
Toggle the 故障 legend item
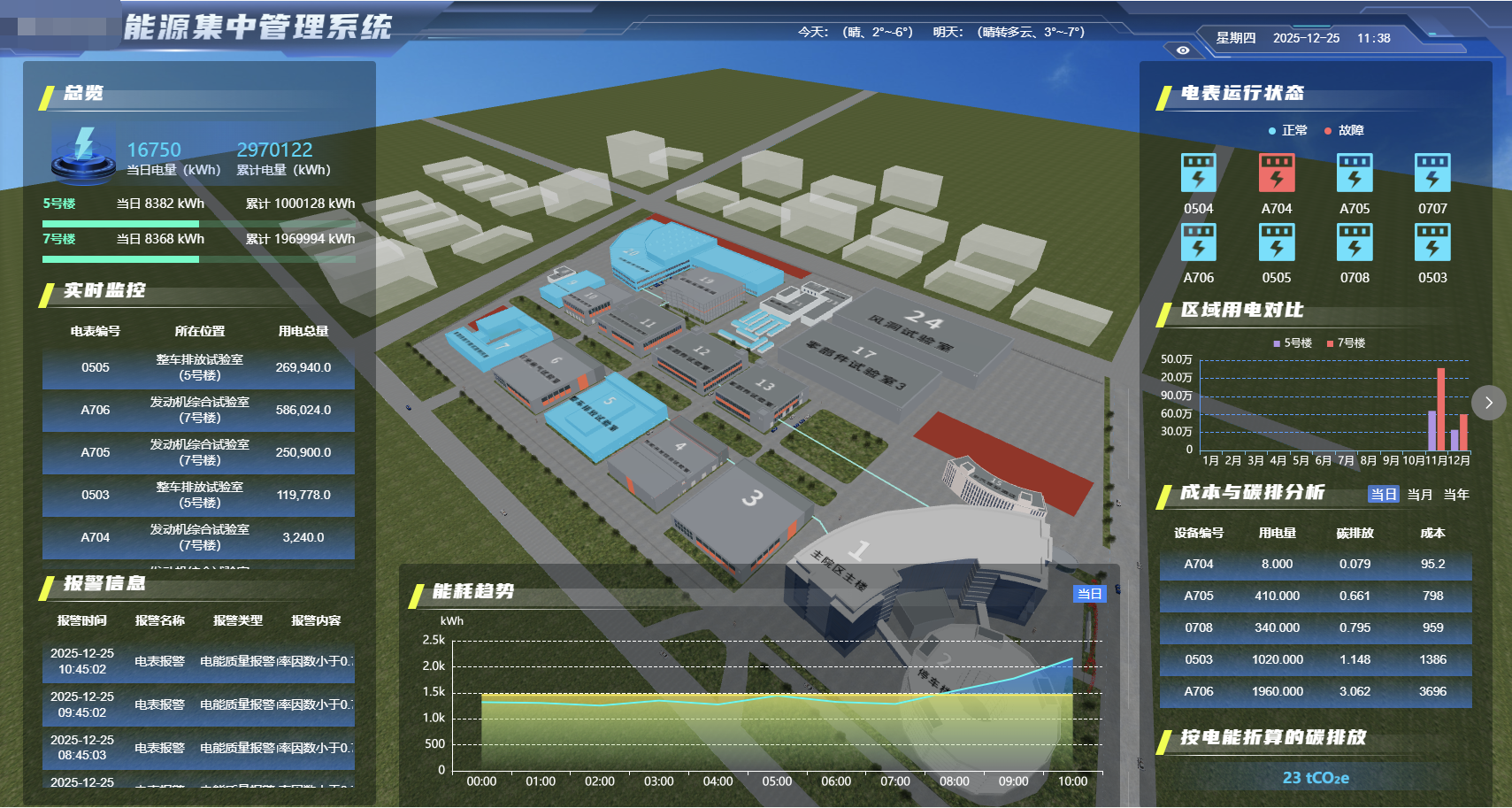[1344, 130]
